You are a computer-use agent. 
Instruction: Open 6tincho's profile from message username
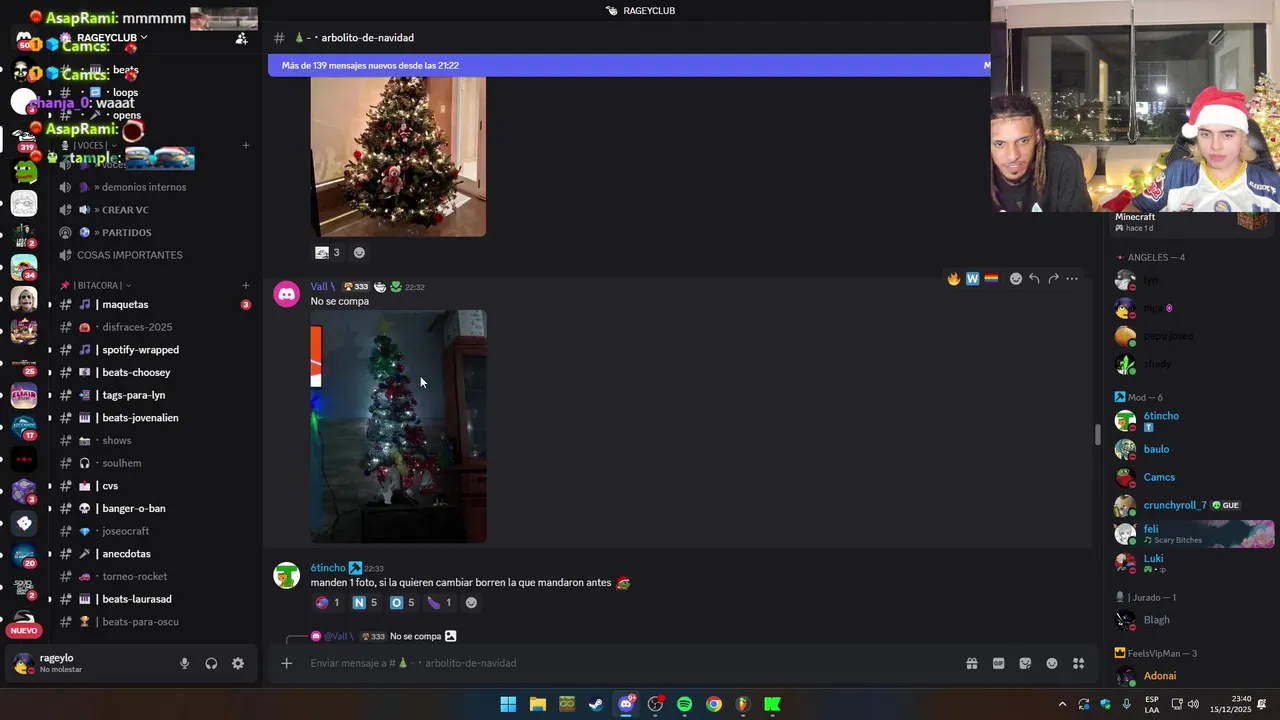tap(327, 568)
